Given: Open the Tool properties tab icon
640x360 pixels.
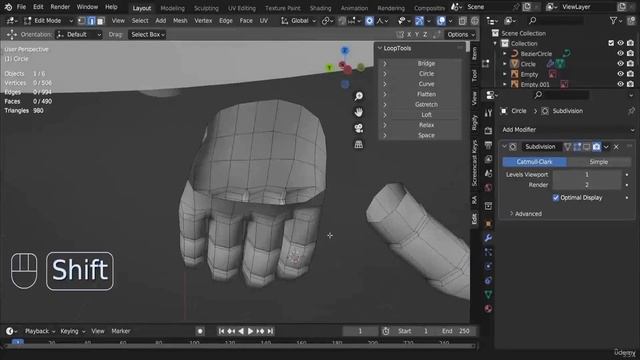Looking at the screenshot, I should 488,113.
